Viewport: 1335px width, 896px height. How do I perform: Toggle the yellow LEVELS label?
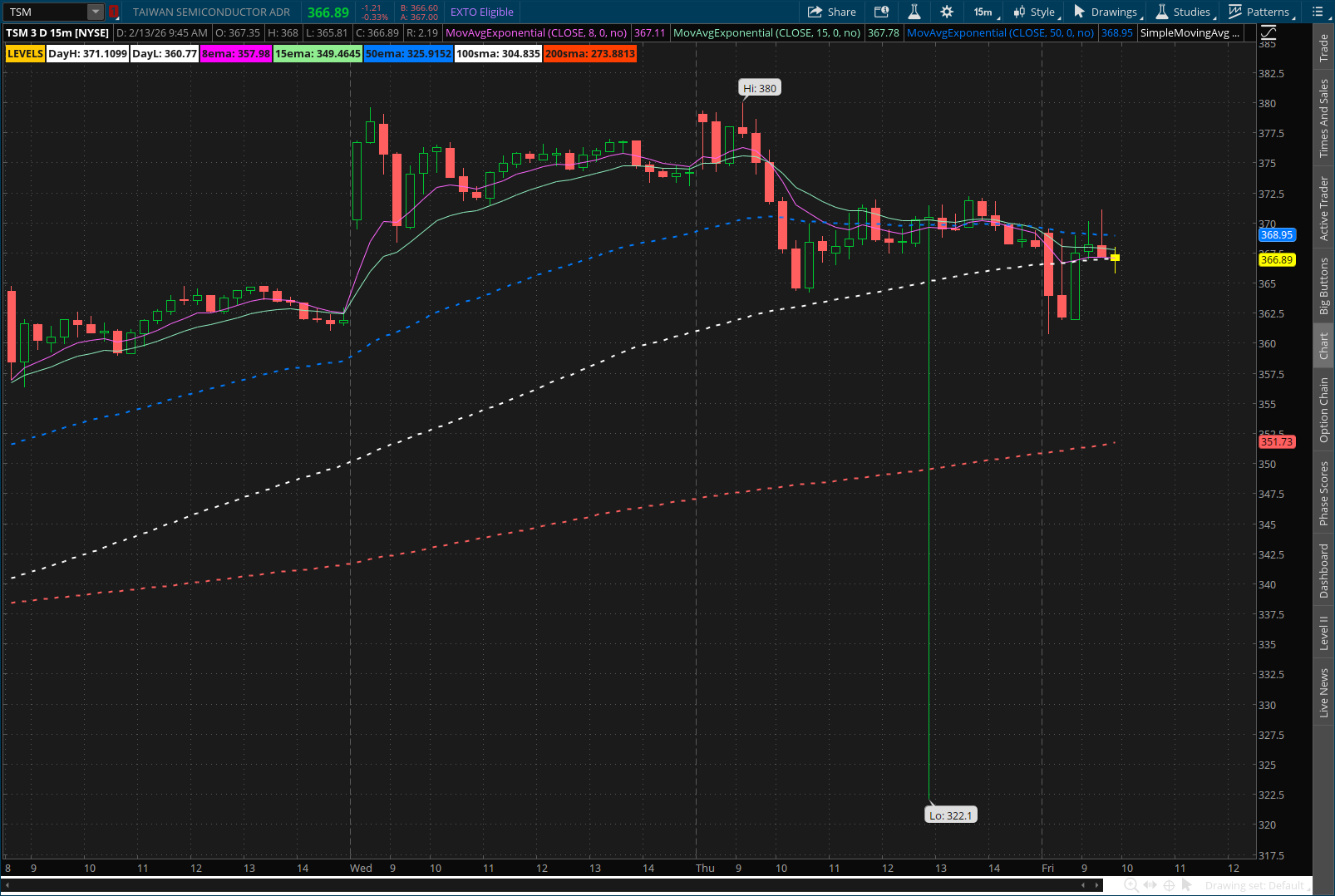(24, 53)
